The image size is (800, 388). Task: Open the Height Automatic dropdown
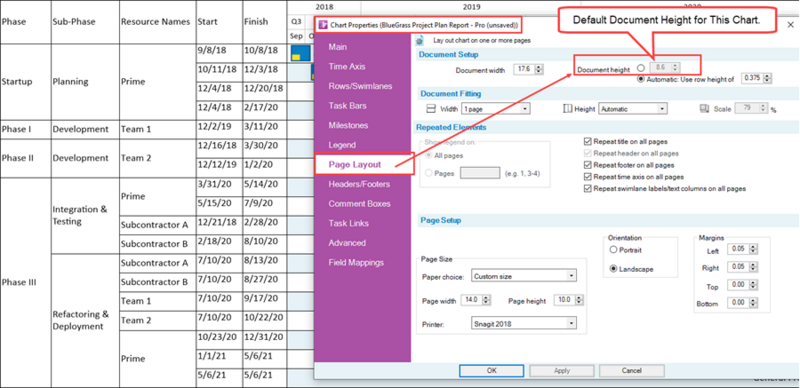pos(633,109)
